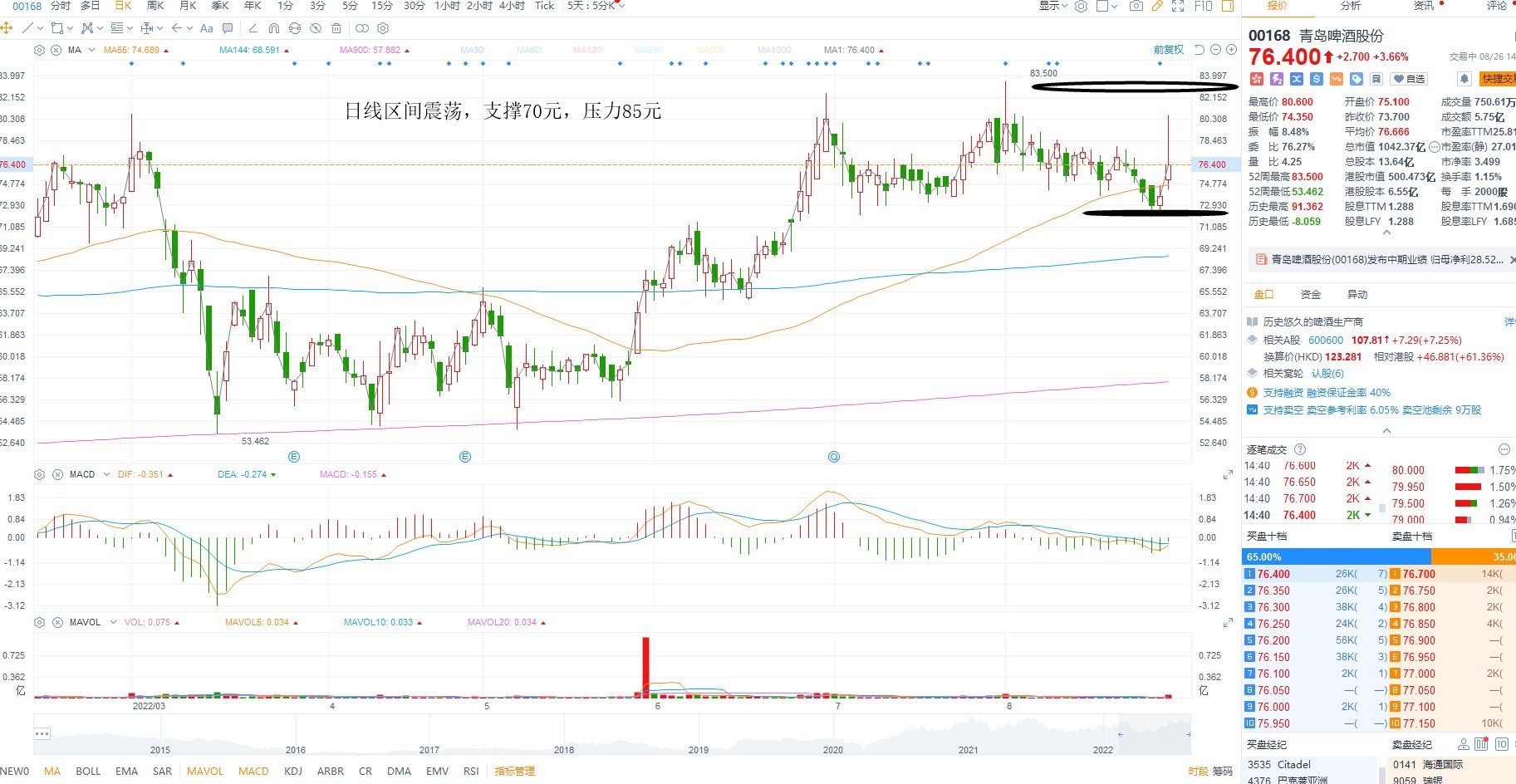Open the MACD indicator dropdown
1516x784 pixels.
coord(106,474)
